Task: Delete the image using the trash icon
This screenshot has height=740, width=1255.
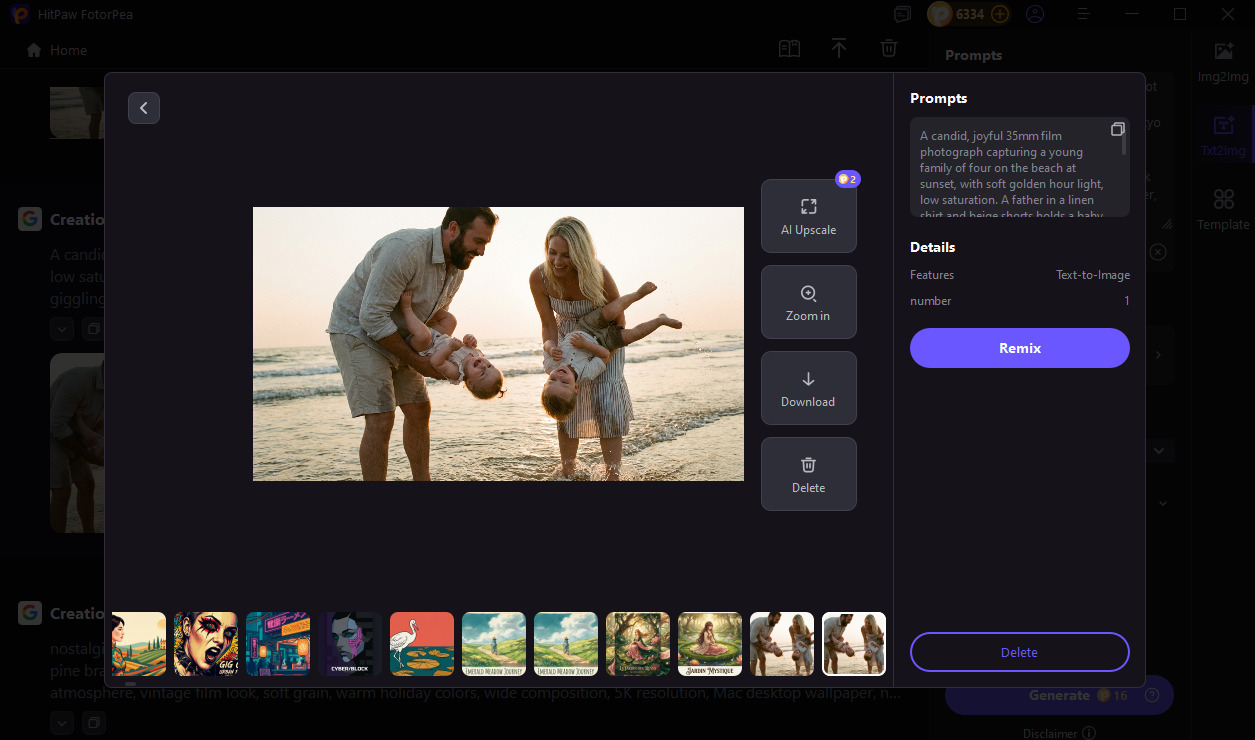Action: pos(808,474)
